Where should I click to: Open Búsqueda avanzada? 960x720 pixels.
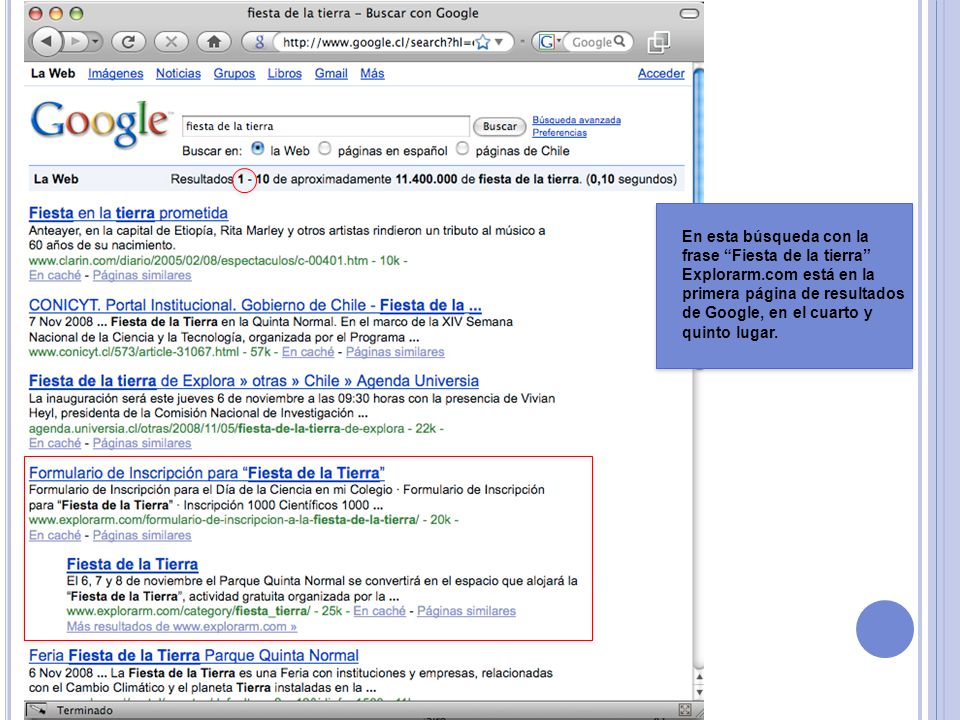click(576, 120)
